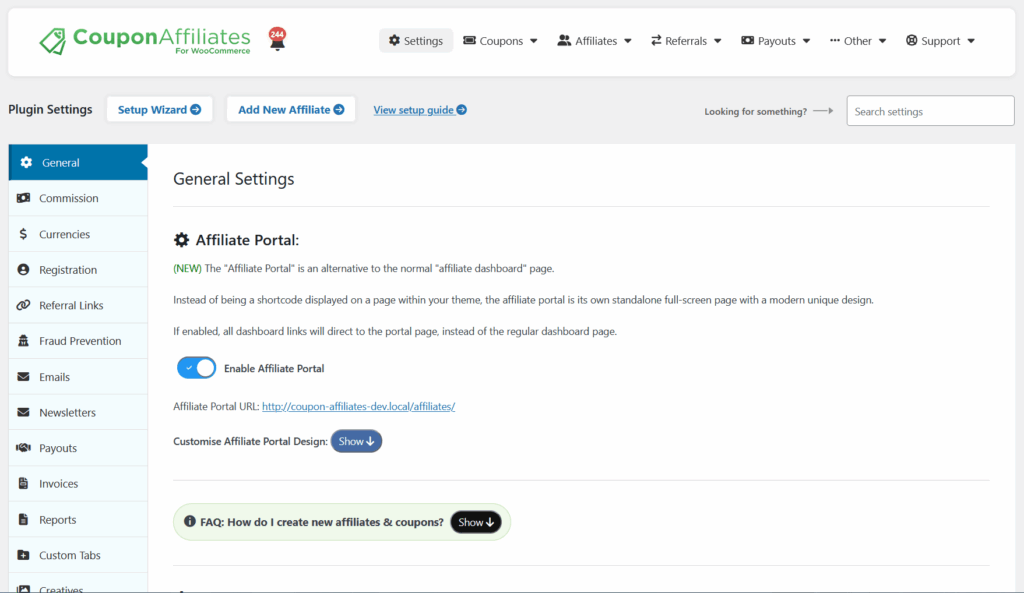Show the Customise Affiliate Portal Design section
The image size is (1024, 593).
356,441
